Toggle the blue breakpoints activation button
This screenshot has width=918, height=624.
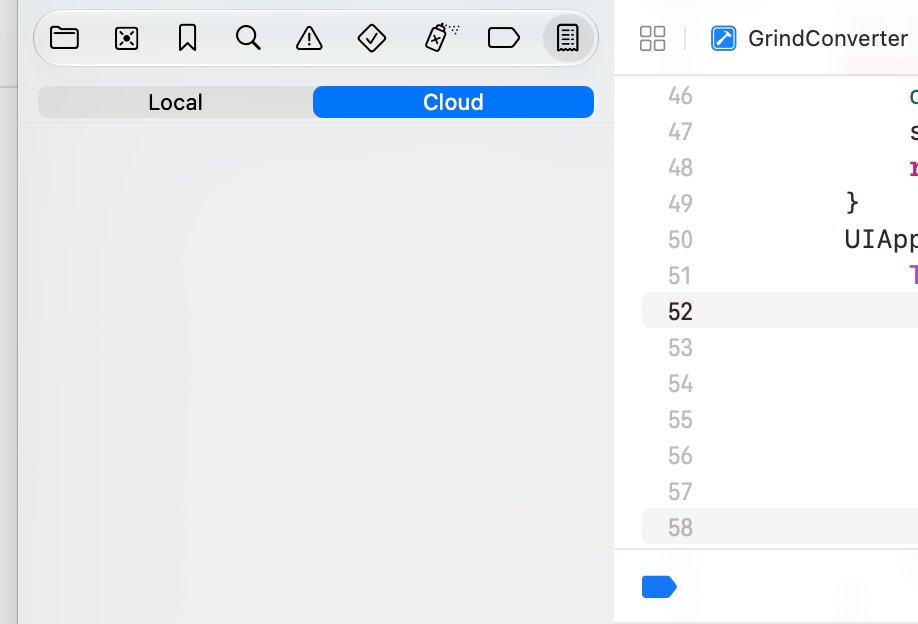[x=659, y=587]
